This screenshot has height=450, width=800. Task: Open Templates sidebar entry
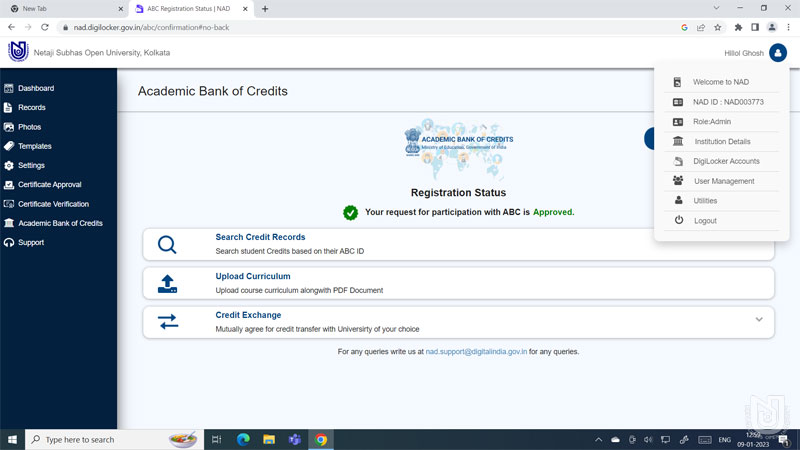point(35,146)
